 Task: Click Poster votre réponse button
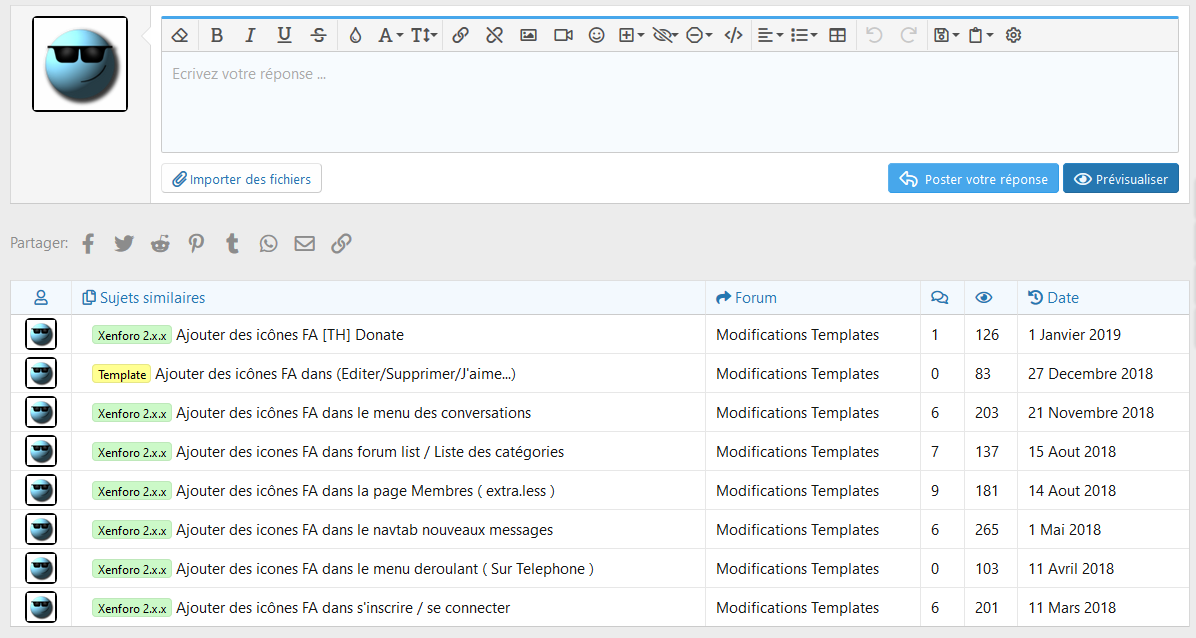pos(973,179)
